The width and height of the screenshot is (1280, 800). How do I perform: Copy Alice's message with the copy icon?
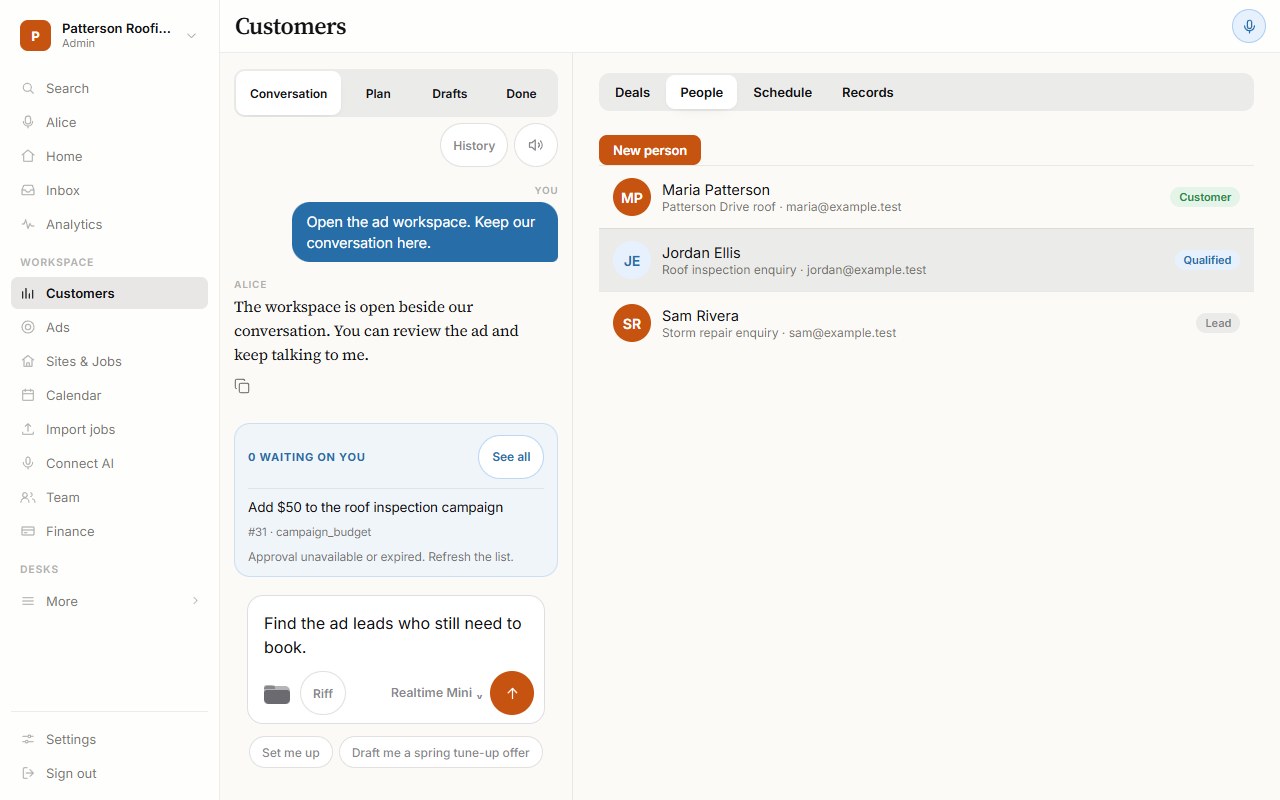point(242,386)
